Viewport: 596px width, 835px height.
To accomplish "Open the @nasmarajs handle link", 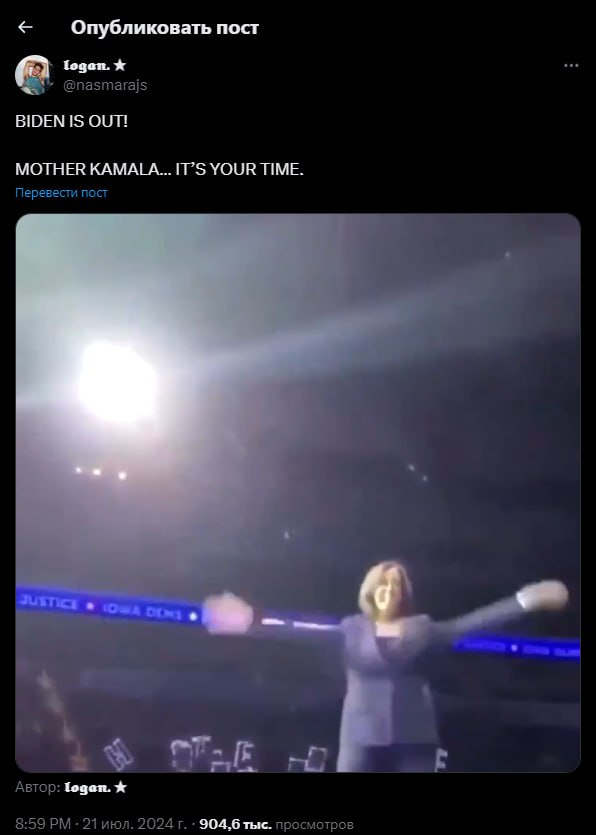I will (105, 85).
